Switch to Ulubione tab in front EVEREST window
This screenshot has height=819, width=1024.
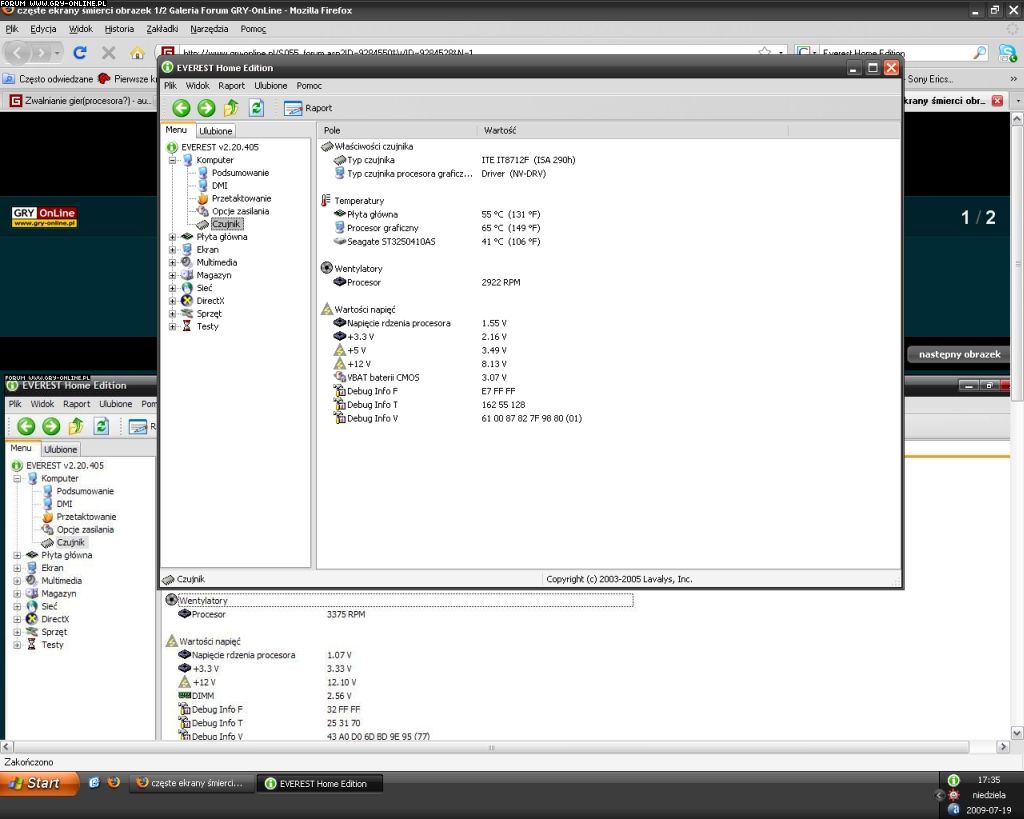[215, 131]
